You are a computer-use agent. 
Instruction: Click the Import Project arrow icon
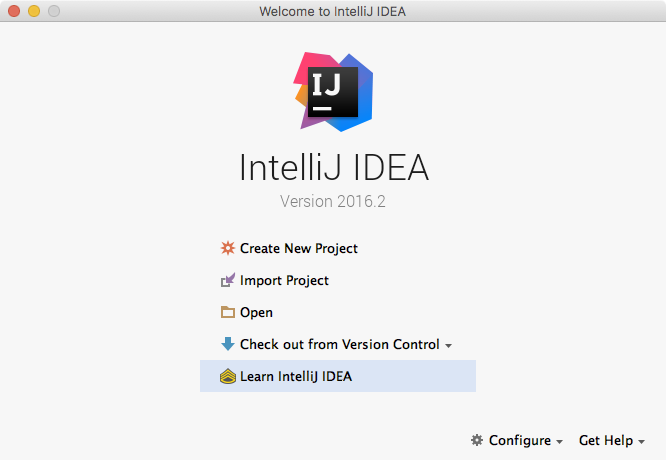click(x=228, y=280)
